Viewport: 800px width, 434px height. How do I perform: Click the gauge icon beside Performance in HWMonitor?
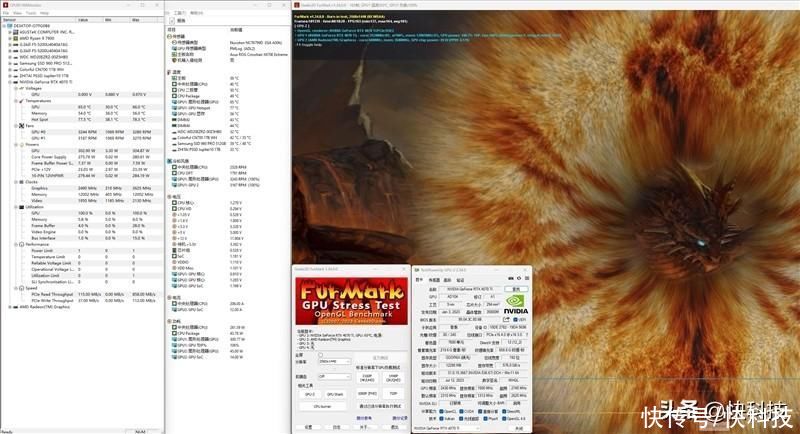21,244
